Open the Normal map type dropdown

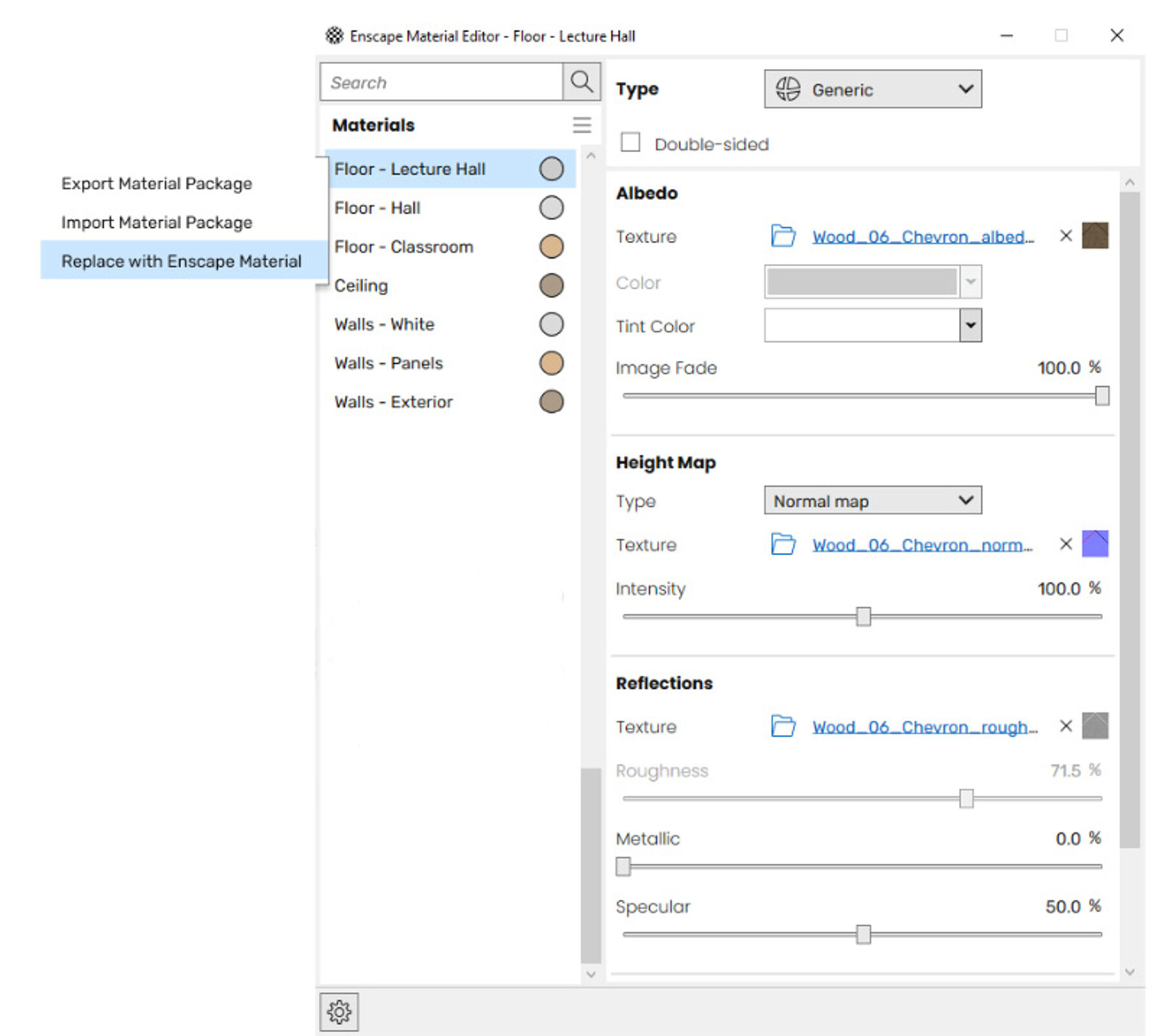(x=871, y=501)
